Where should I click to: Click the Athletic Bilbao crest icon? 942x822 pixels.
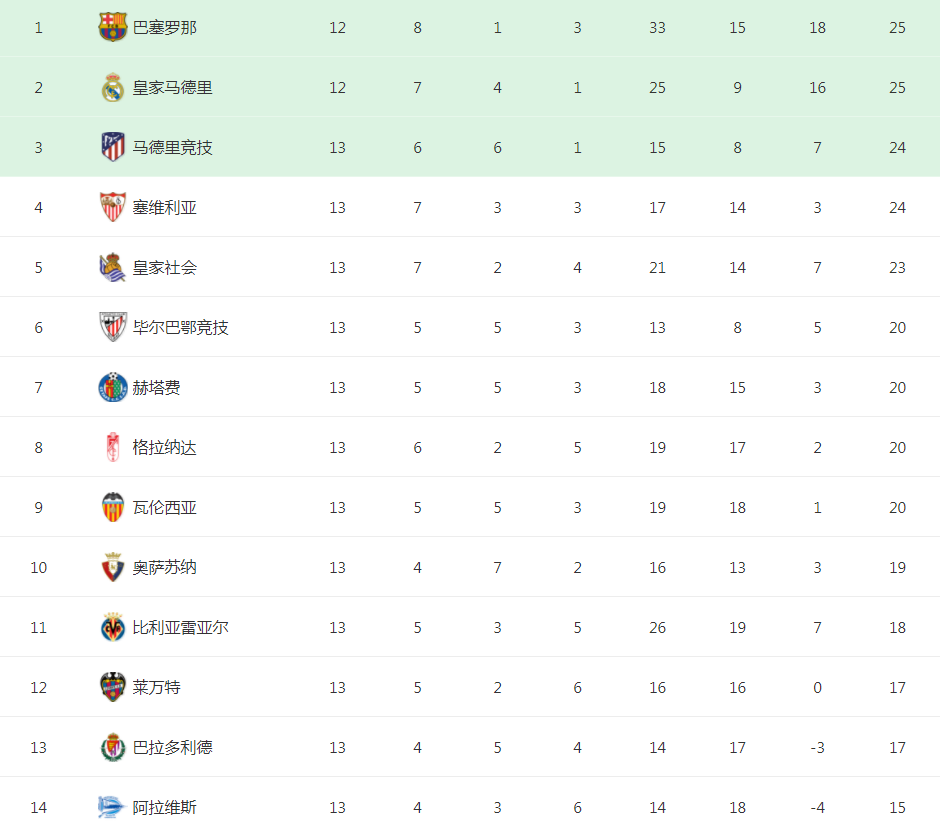click(x=113, y=327)
